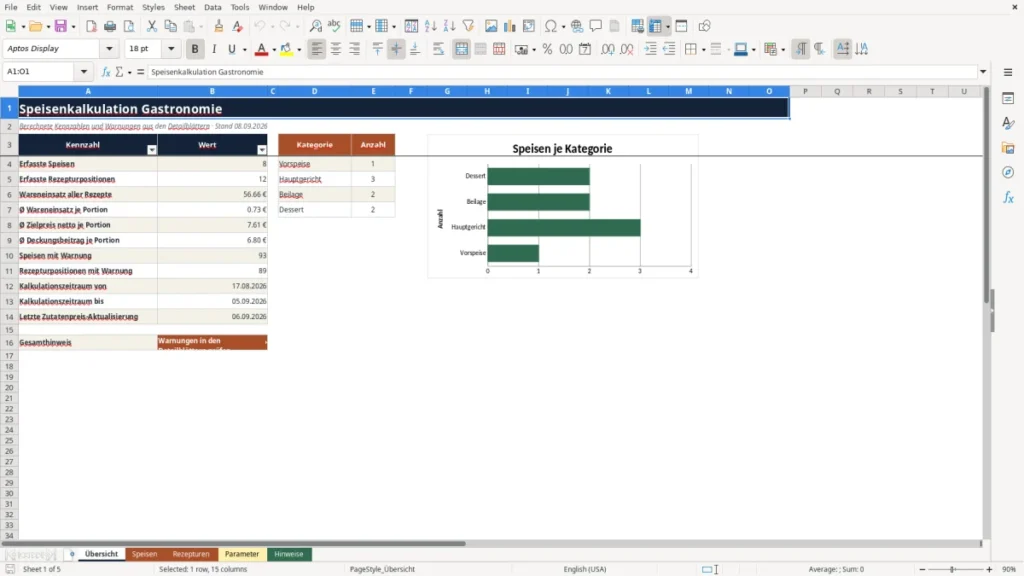Click the Clear Direct Formatting icon
The height and width of the screenshot is (576, 1024).
[238, 26]
